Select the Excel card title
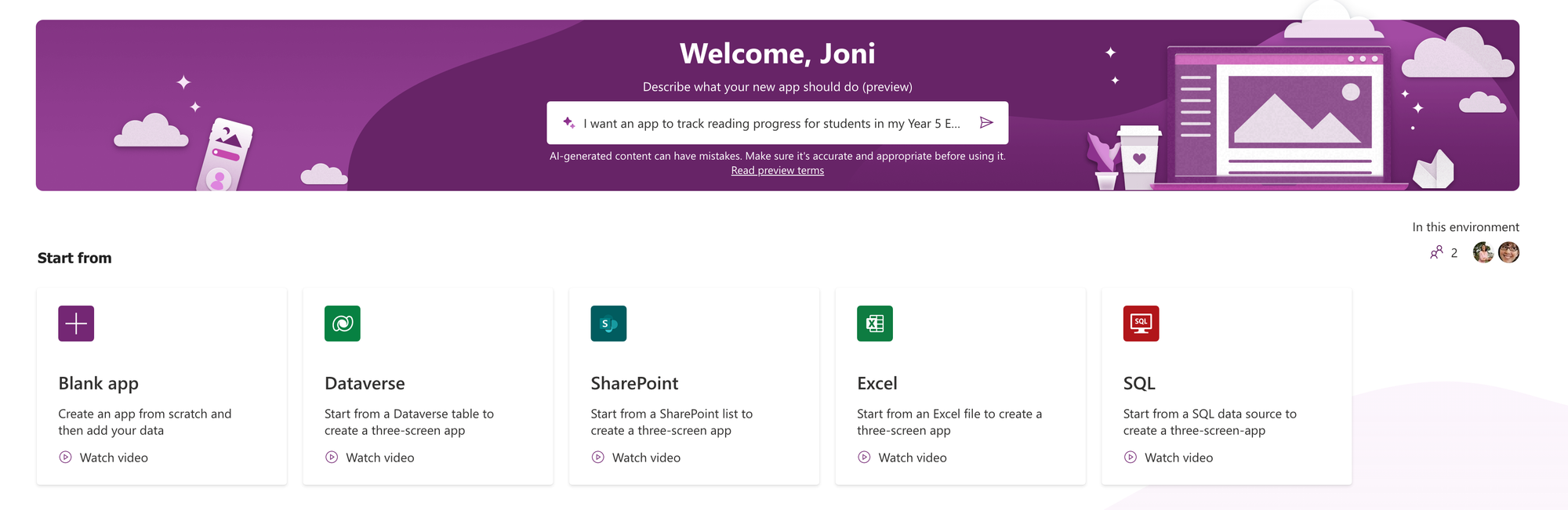The height and width of the screenshot is (510, 1568). [x=877, y=384]
